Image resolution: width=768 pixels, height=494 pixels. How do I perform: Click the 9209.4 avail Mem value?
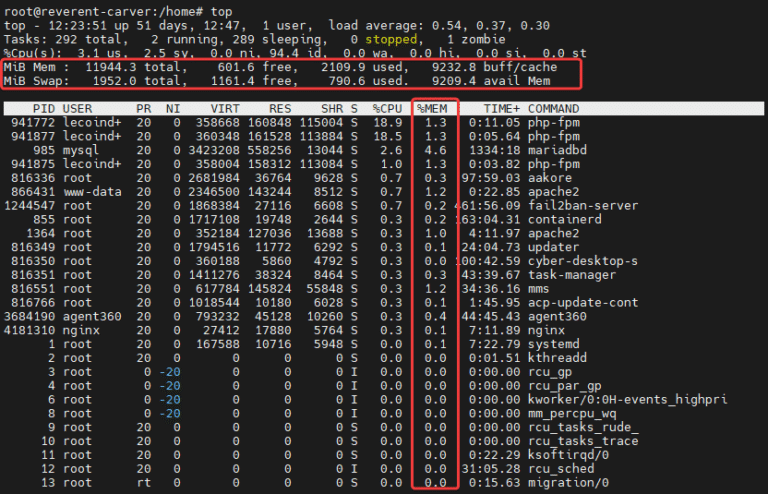click(454, 81)
